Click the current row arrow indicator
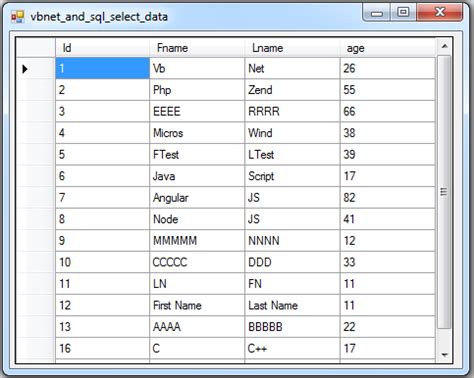The image size is (474, 378). (x=25, y=69)
